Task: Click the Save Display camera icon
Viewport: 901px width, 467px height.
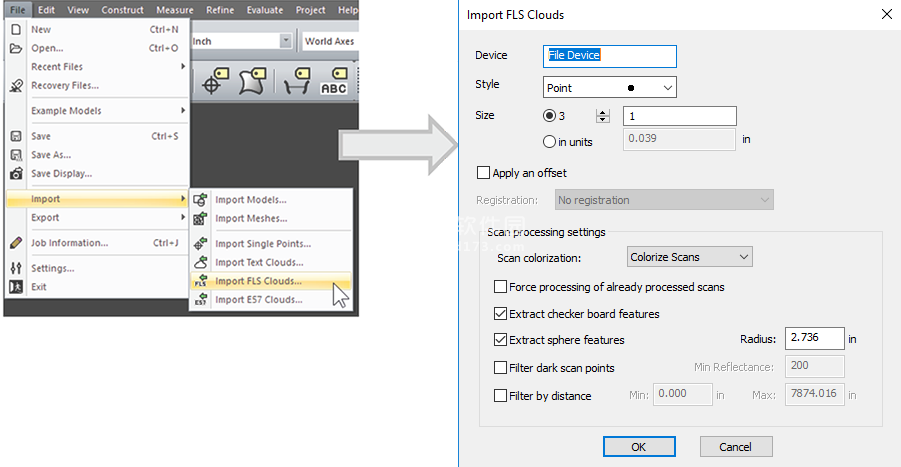Action: (x=16, y=173)
